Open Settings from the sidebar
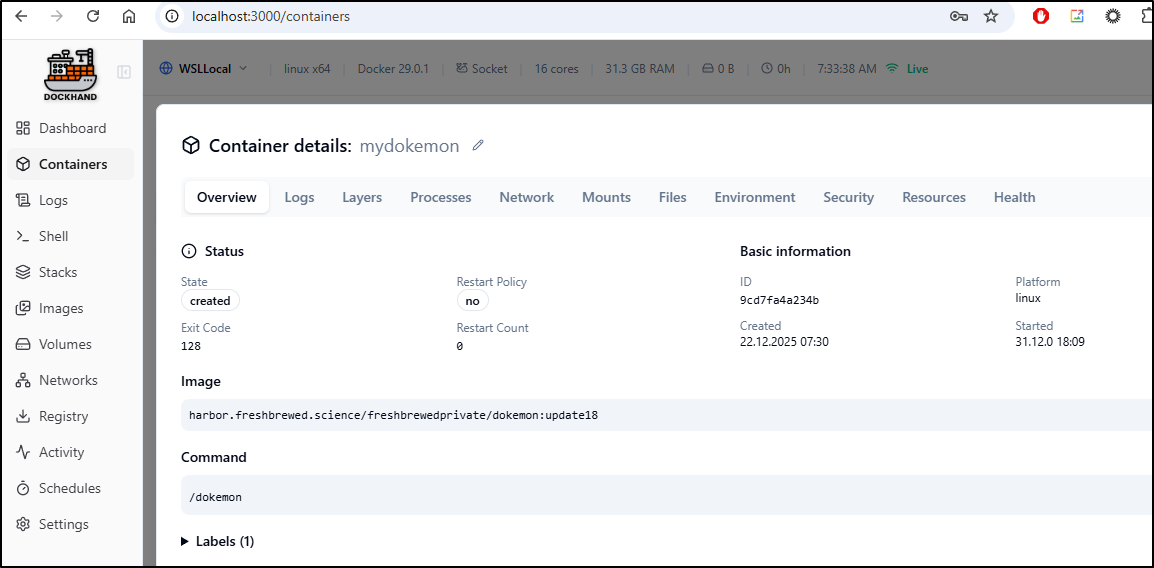Screen dimensions: 1154x568 click(x=63, y=524)
